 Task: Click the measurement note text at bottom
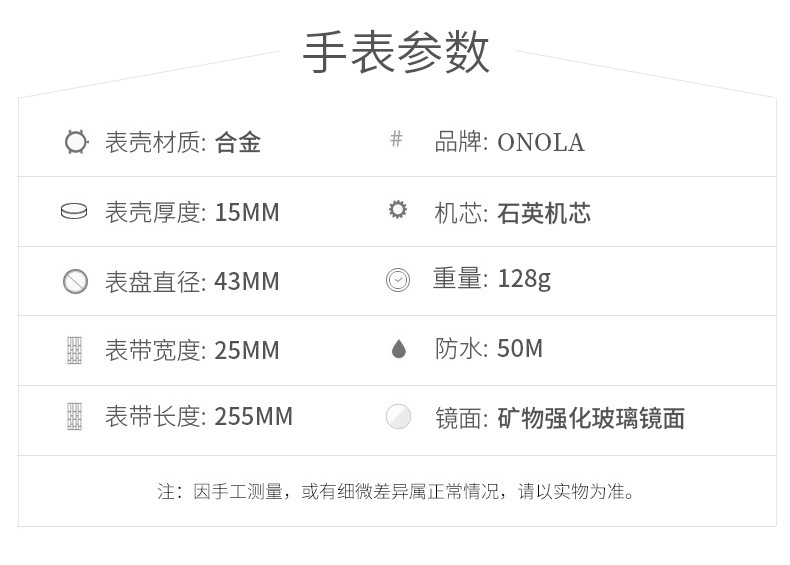(396, 491)
